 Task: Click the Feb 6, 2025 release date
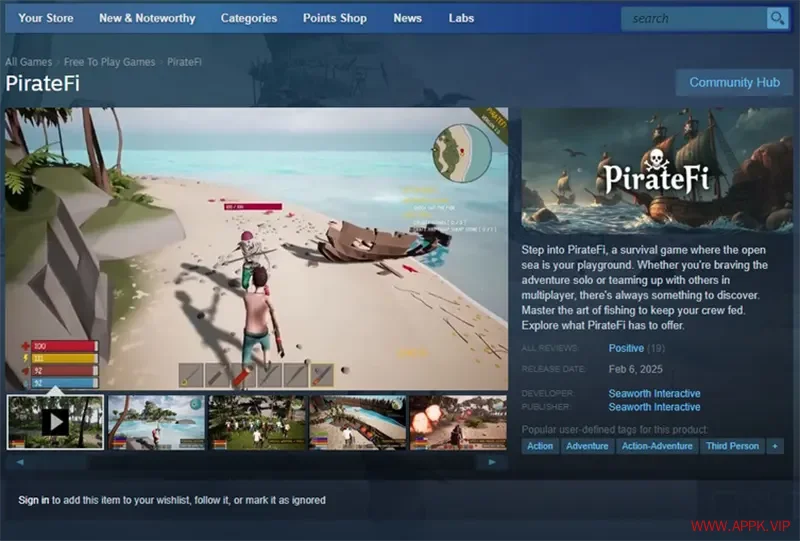click(x=635, y=369)
